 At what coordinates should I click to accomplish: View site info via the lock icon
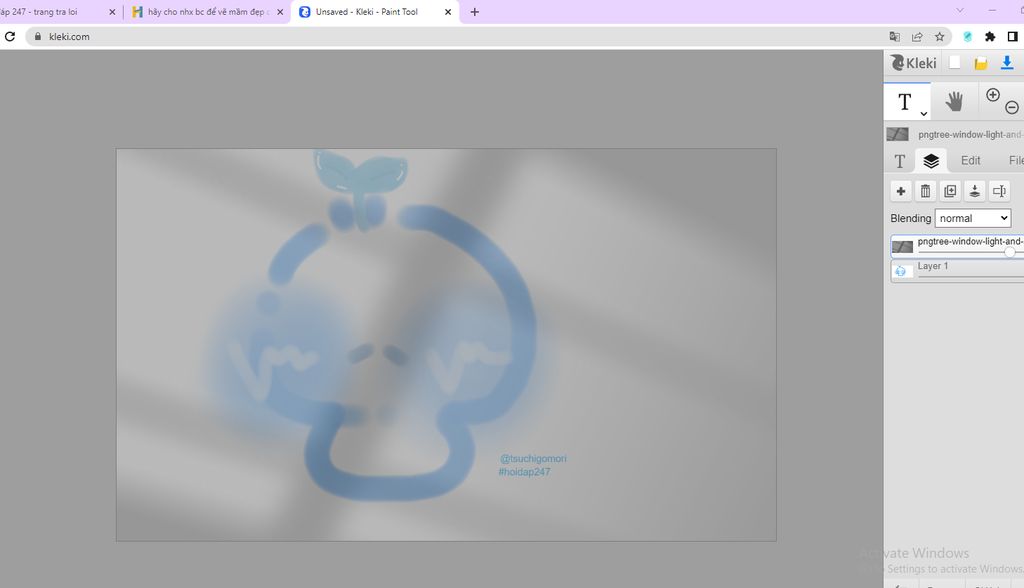(x=37, y=37)
